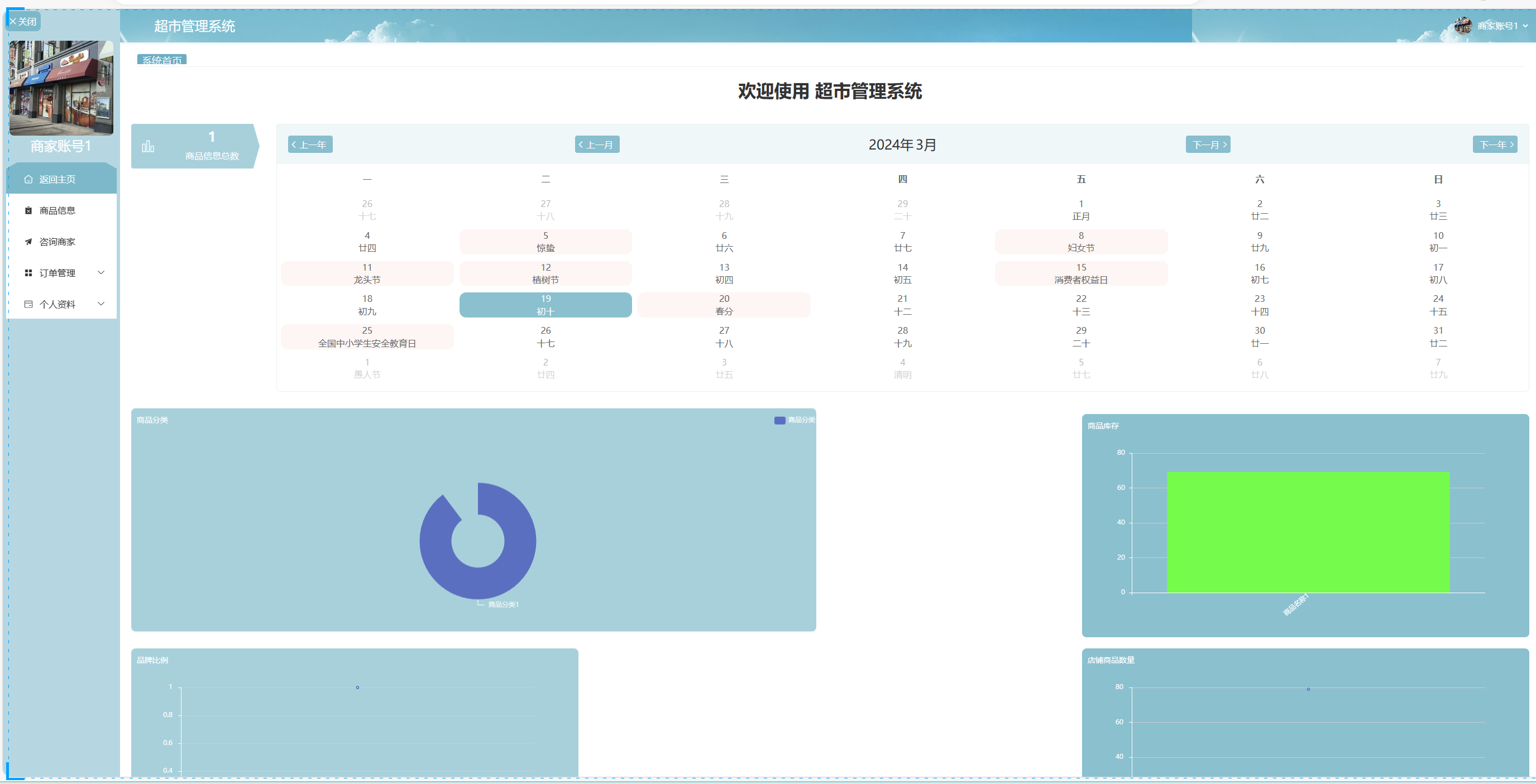Click the storefront photo thumbnail in sidebar
This screenshot has width=1536, height=784.
[61, 88]
